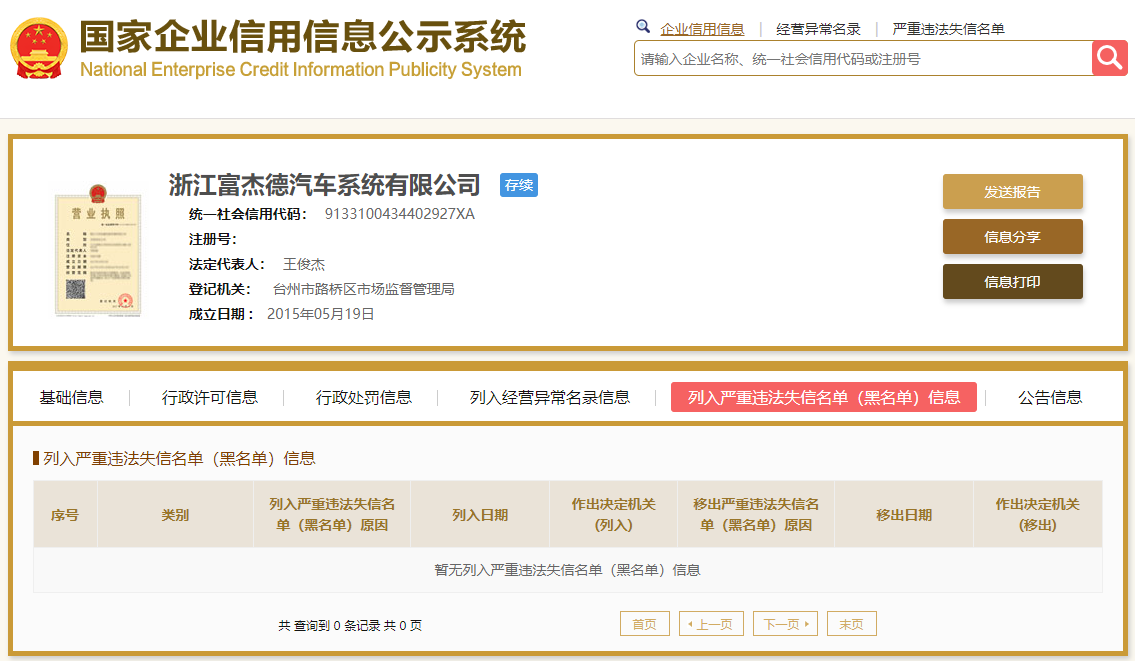Focus the enterprise name search field
1135x661 pixels.
point(863,58)
